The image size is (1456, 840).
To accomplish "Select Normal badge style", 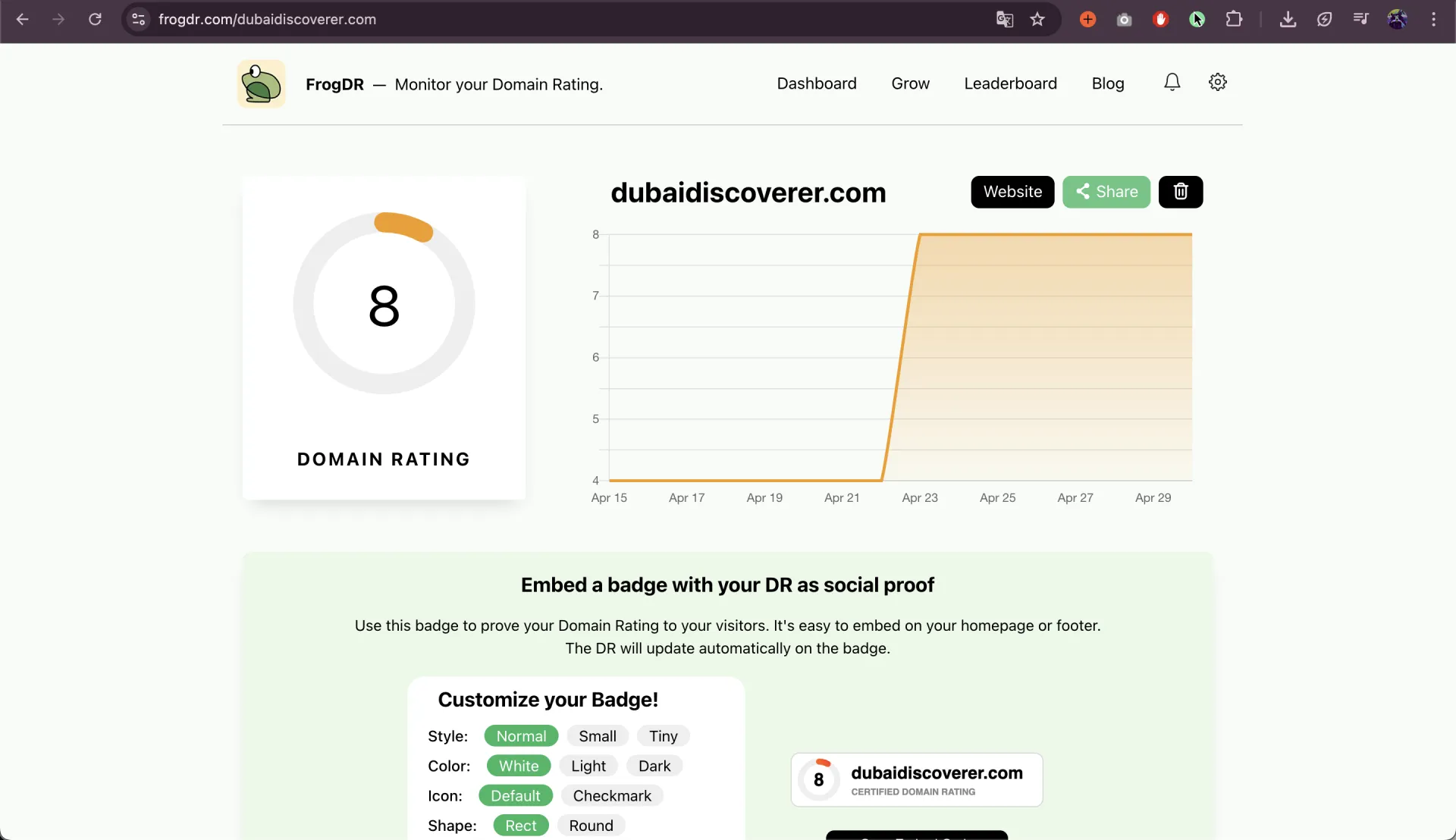I will click(521, 736).
